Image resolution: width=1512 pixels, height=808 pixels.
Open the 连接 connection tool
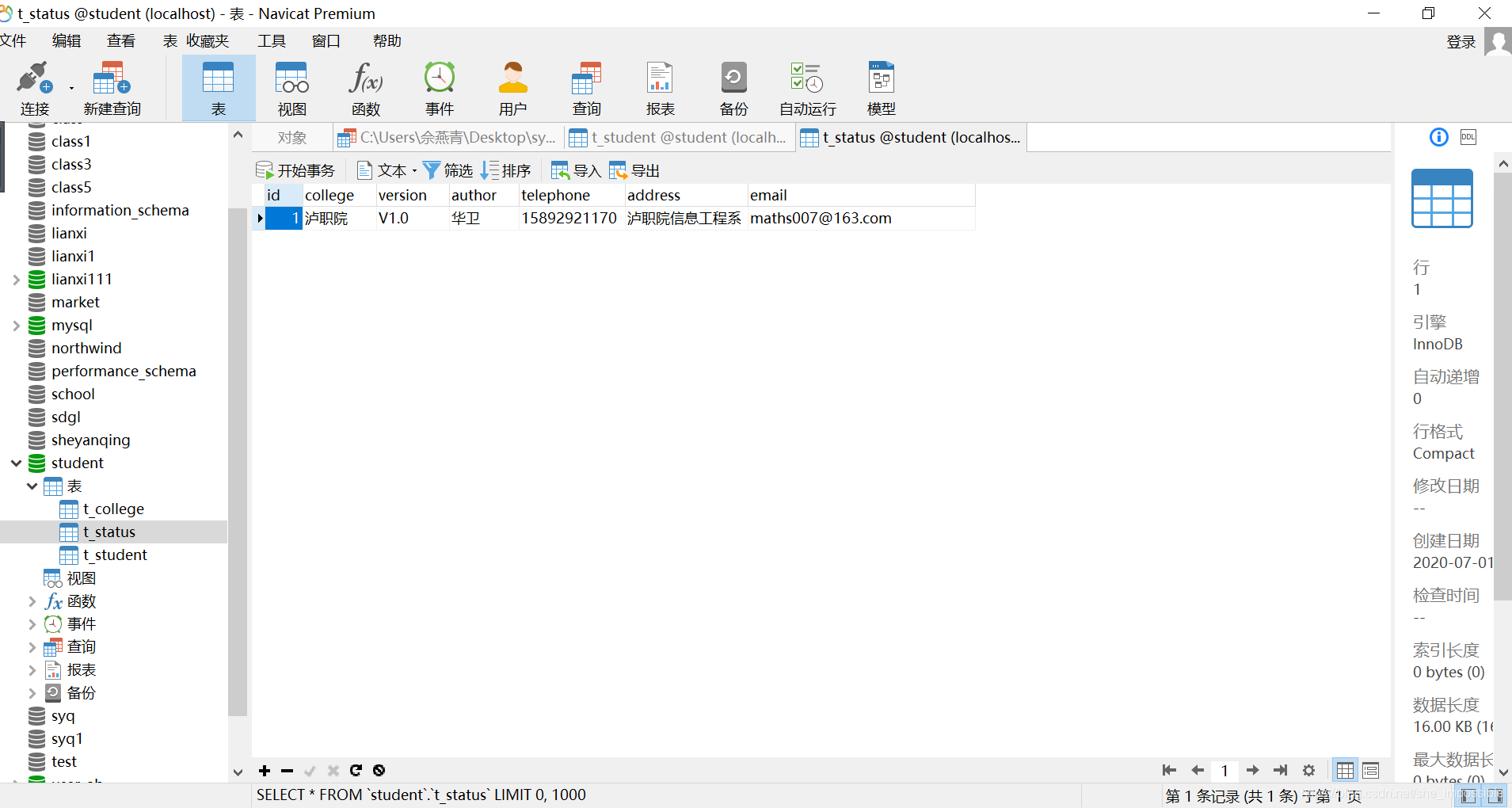(35, 89)
